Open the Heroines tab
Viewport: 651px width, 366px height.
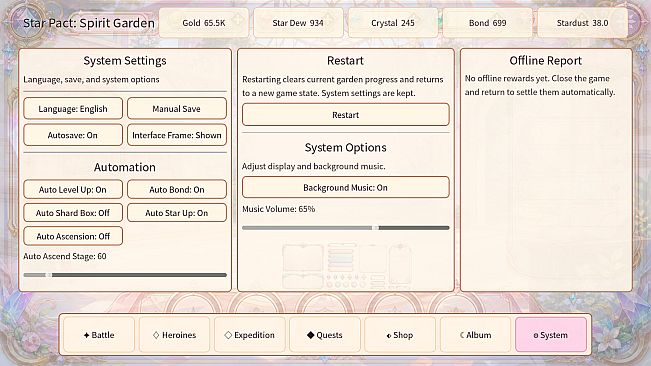[x=174, y=335]
